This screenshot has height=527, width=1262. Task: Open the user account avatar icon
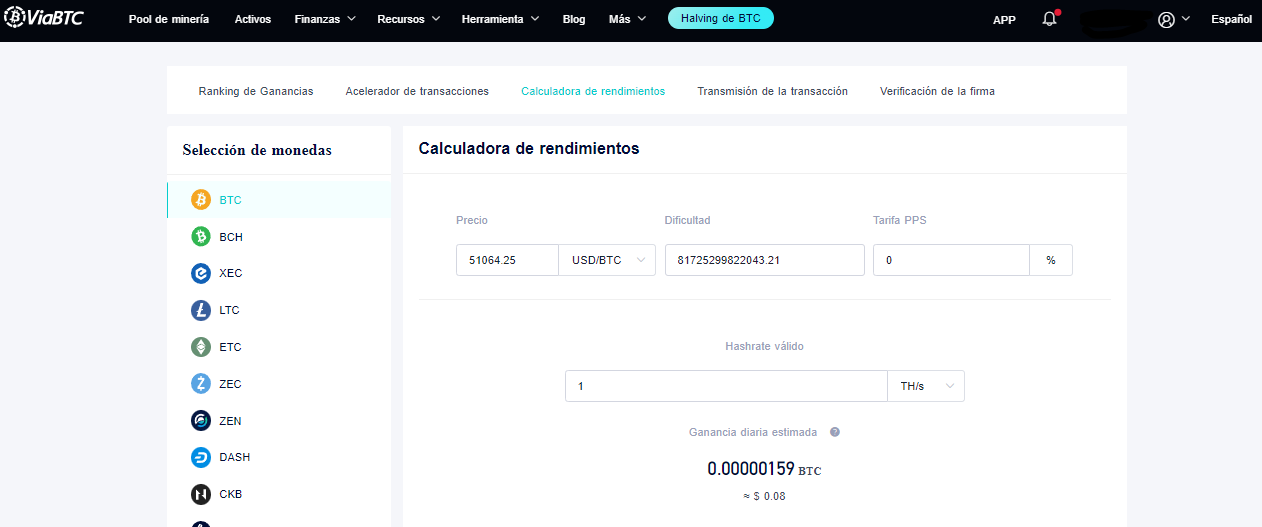click(1166, 19)
